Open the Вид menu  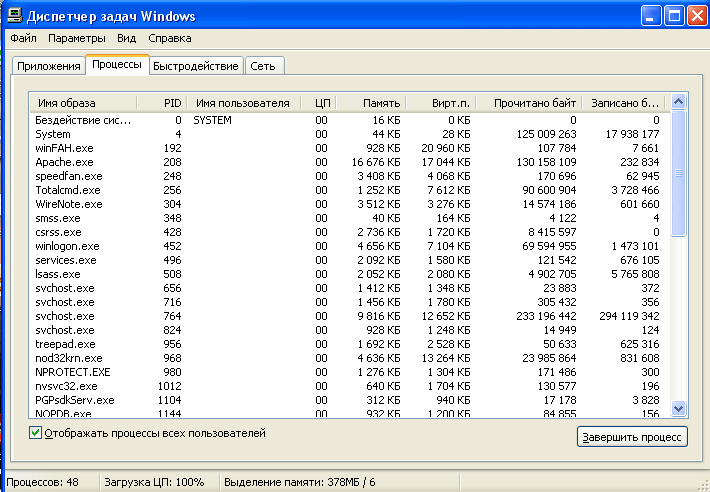(126, 38)
